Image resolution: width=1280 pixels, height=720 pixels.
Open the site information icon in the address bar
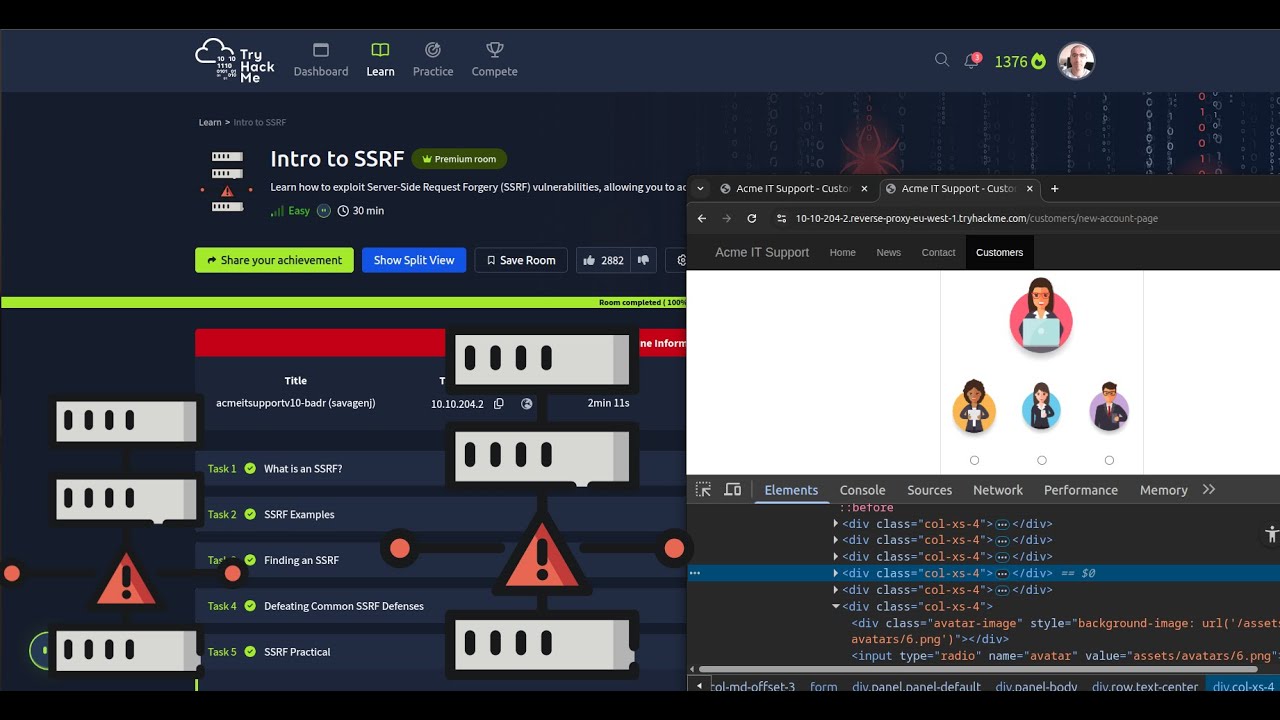point(781,218)
